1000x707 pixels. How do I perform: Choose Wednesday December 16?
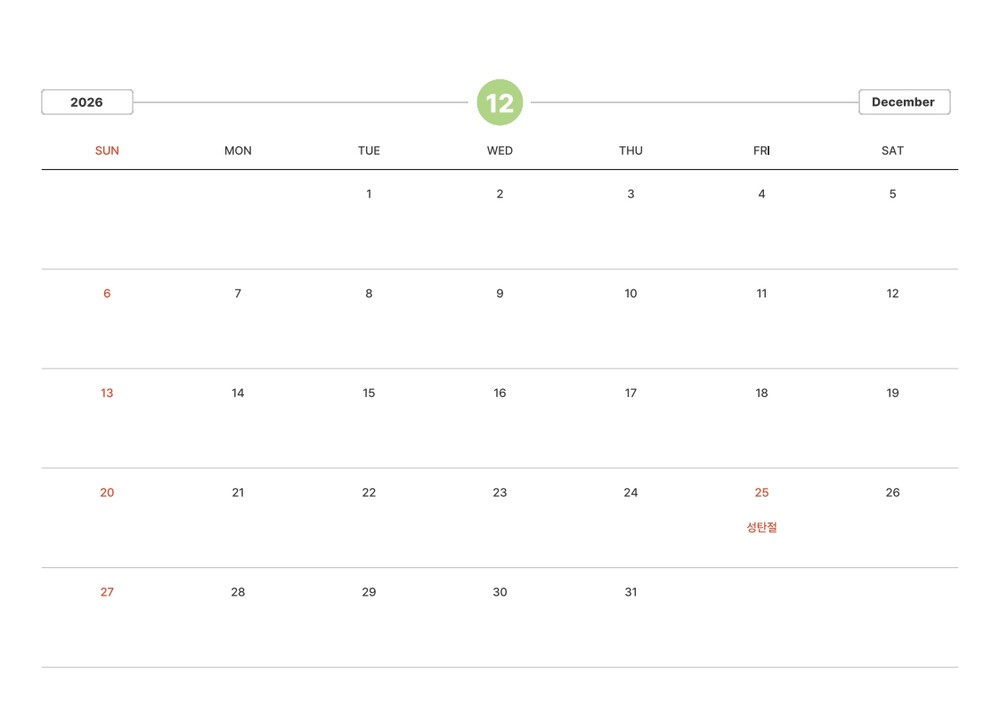(500, 393)
